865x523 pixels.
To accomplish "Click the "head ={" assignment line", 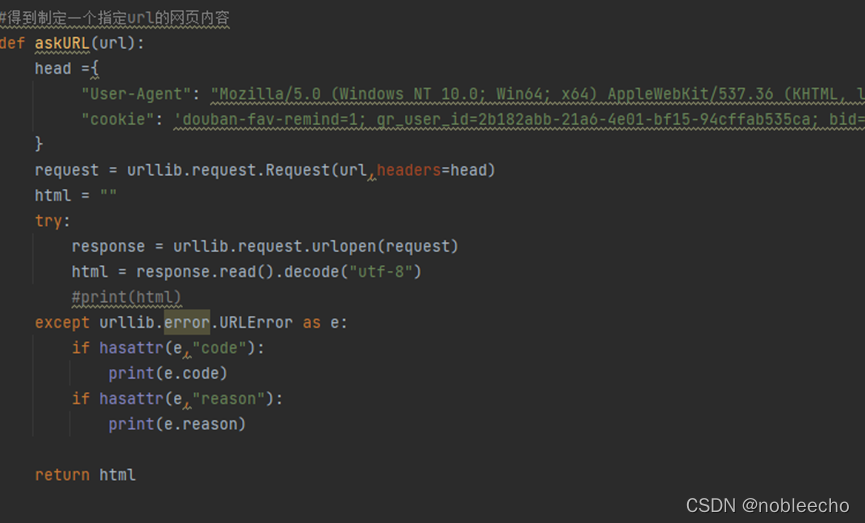I will 67,68.
